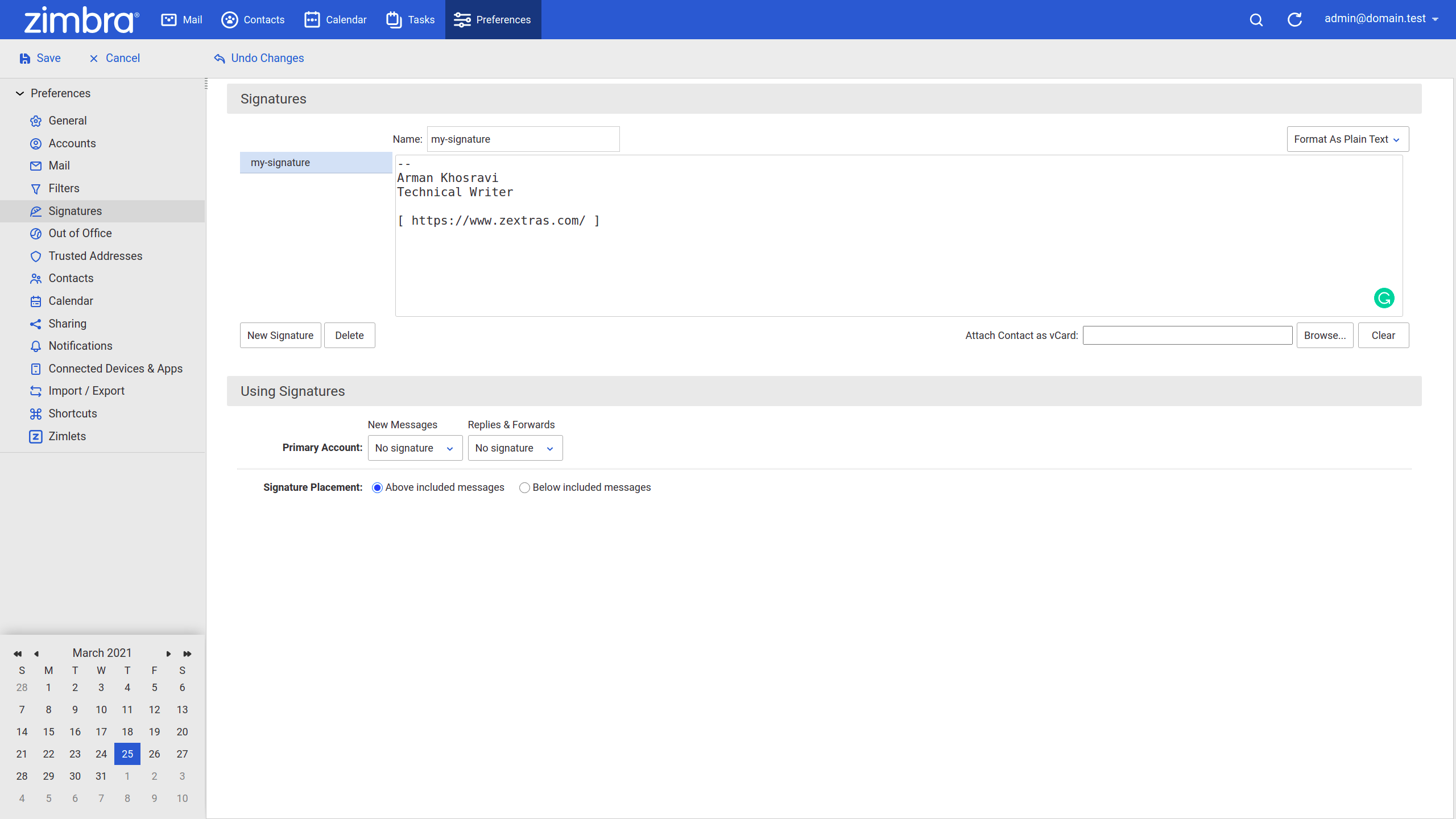Click signature name input field

523,139
